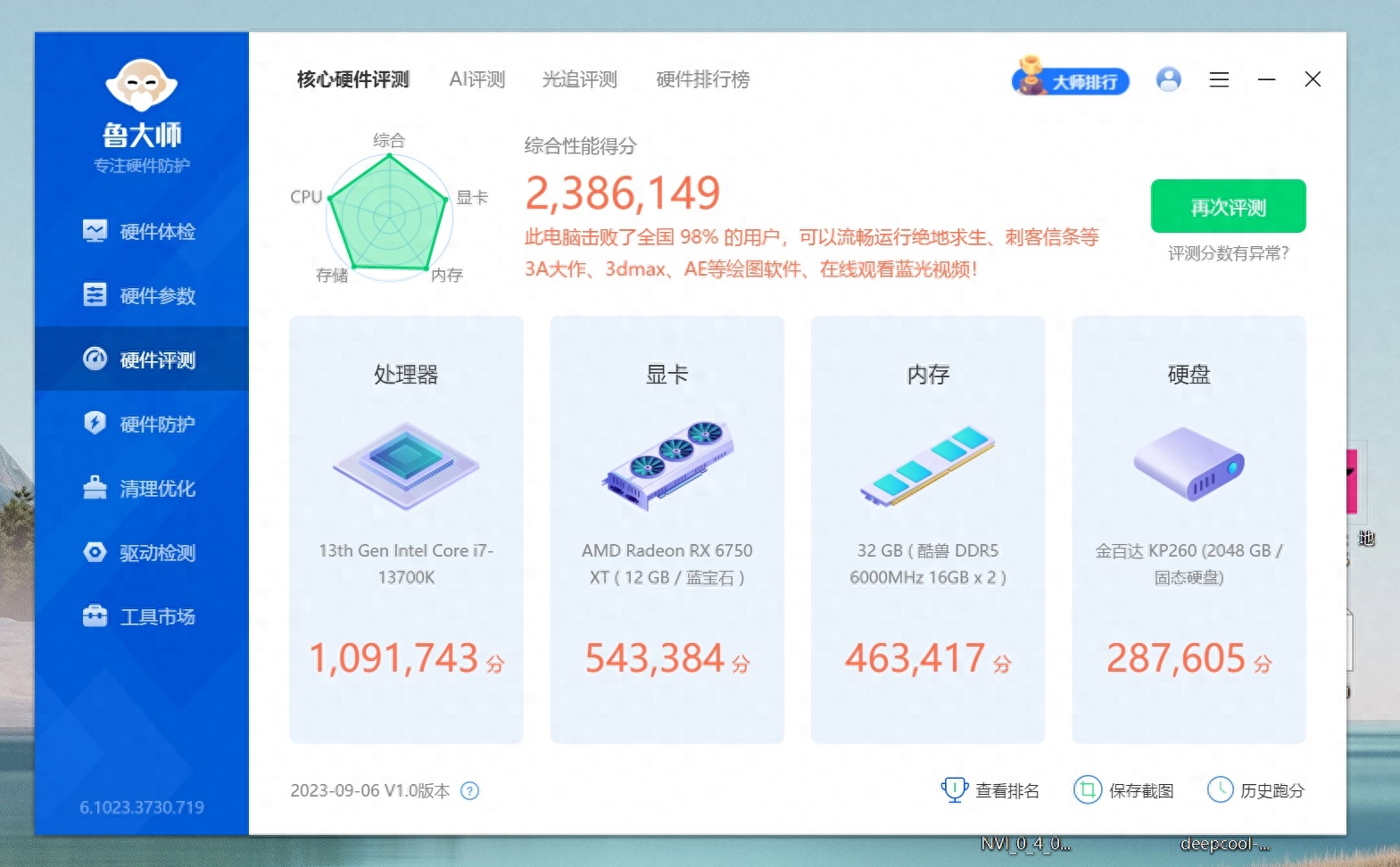Open 查看排名 link

tap(1007, 791)
